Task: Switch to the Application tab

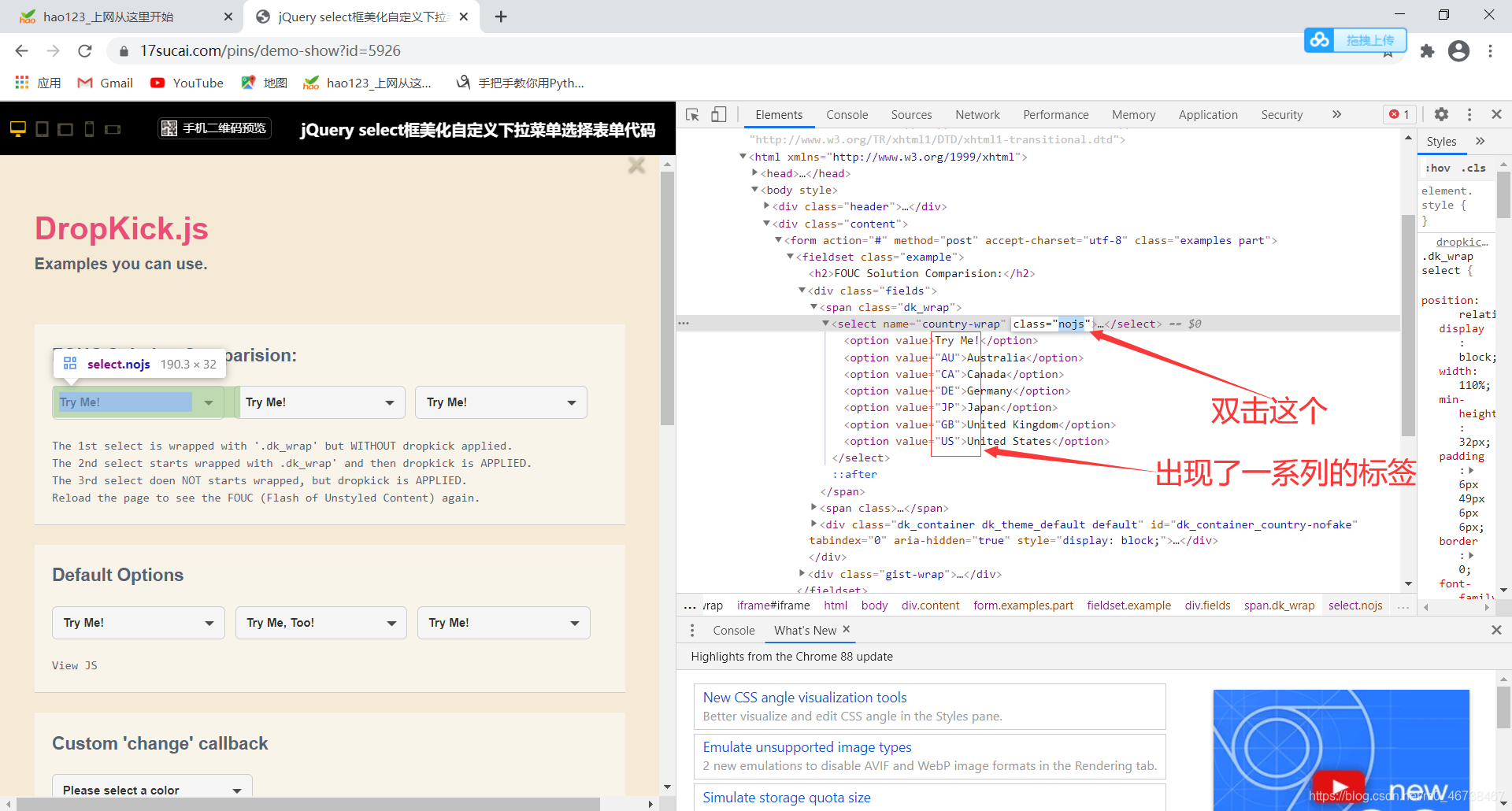Action: (1208, 115)
